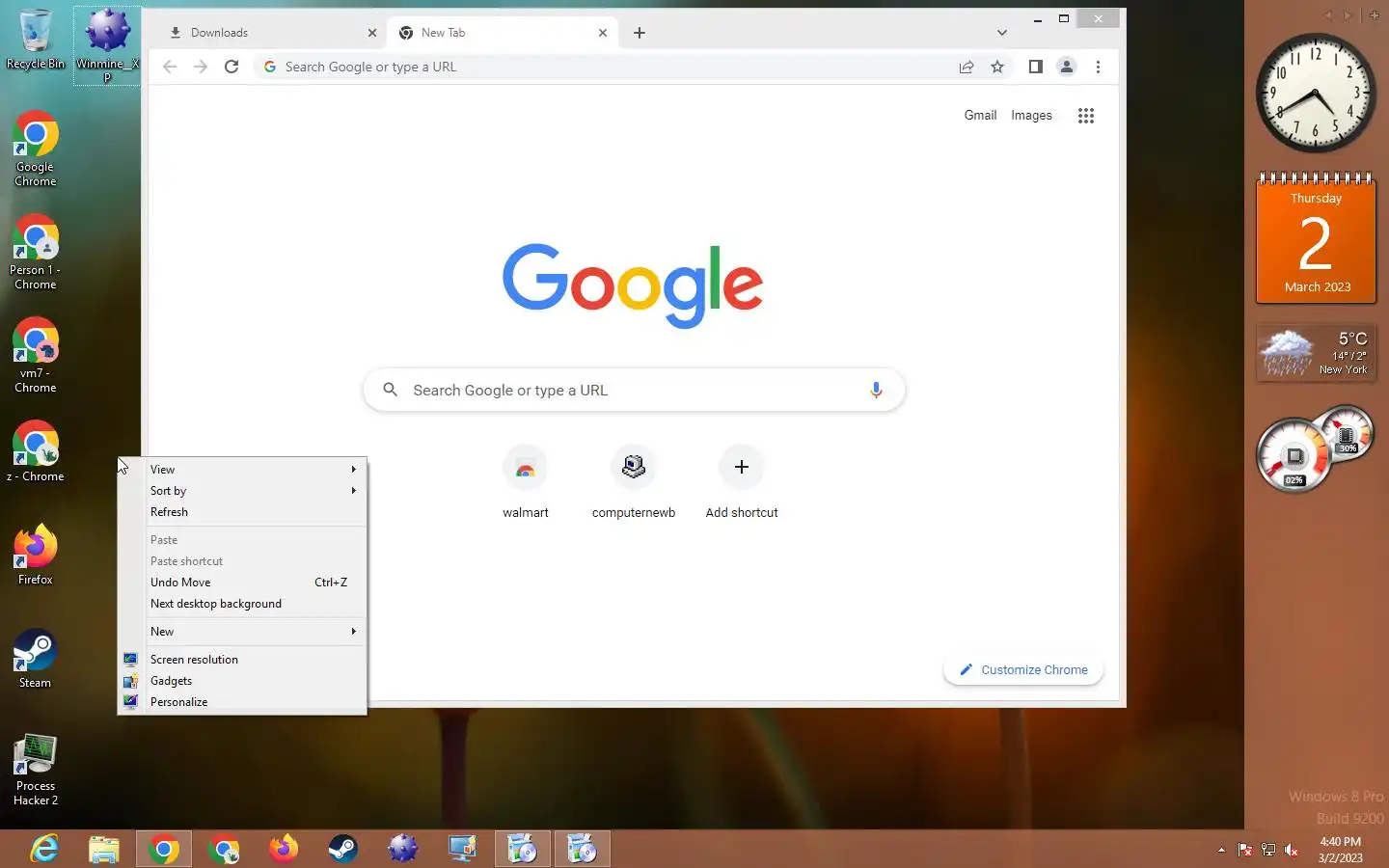Start voice search with microphone icon

click(x=876, y=390)
